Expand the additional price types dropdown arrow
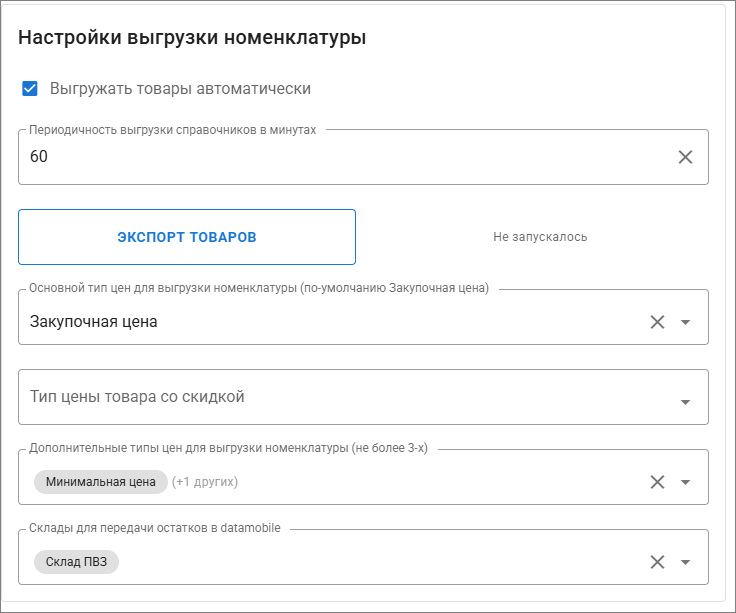The width and height of the screenshot is (736, 613). [x=685, y=482]
